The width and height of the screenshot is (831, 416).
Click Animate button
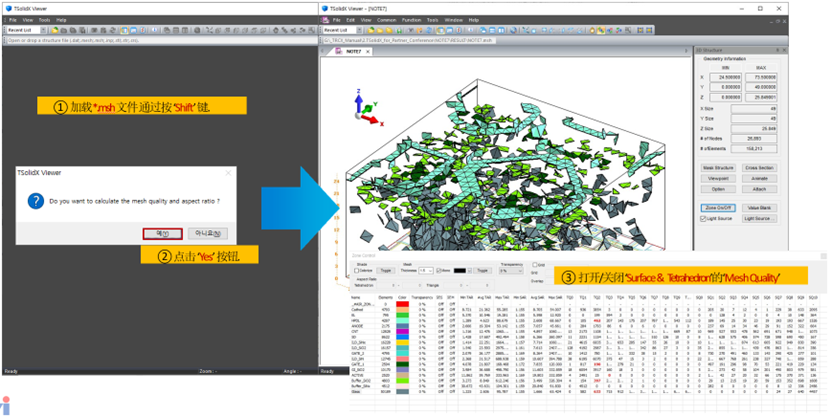[759, 178]
